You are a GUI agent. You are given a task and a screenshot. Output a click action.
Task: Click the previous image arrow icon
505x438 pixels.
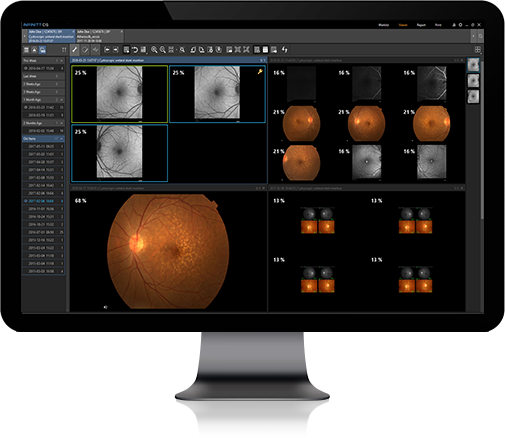[x=107, y=50]
